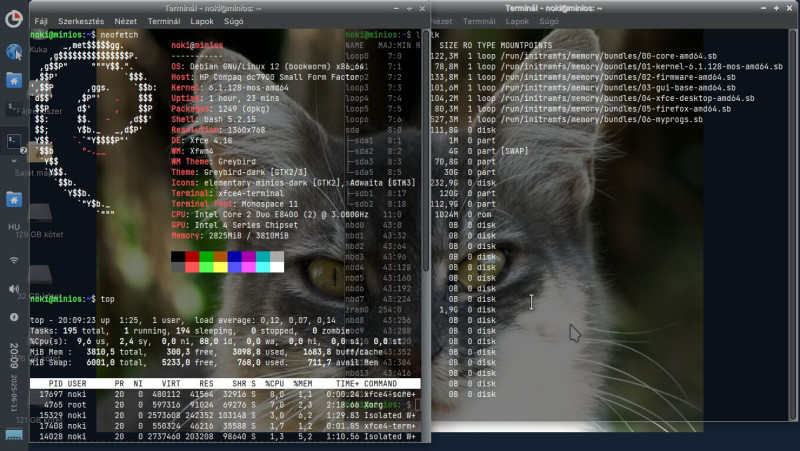
Task: Expand the panel chevron below terminal icon
Action: [14, 160]
